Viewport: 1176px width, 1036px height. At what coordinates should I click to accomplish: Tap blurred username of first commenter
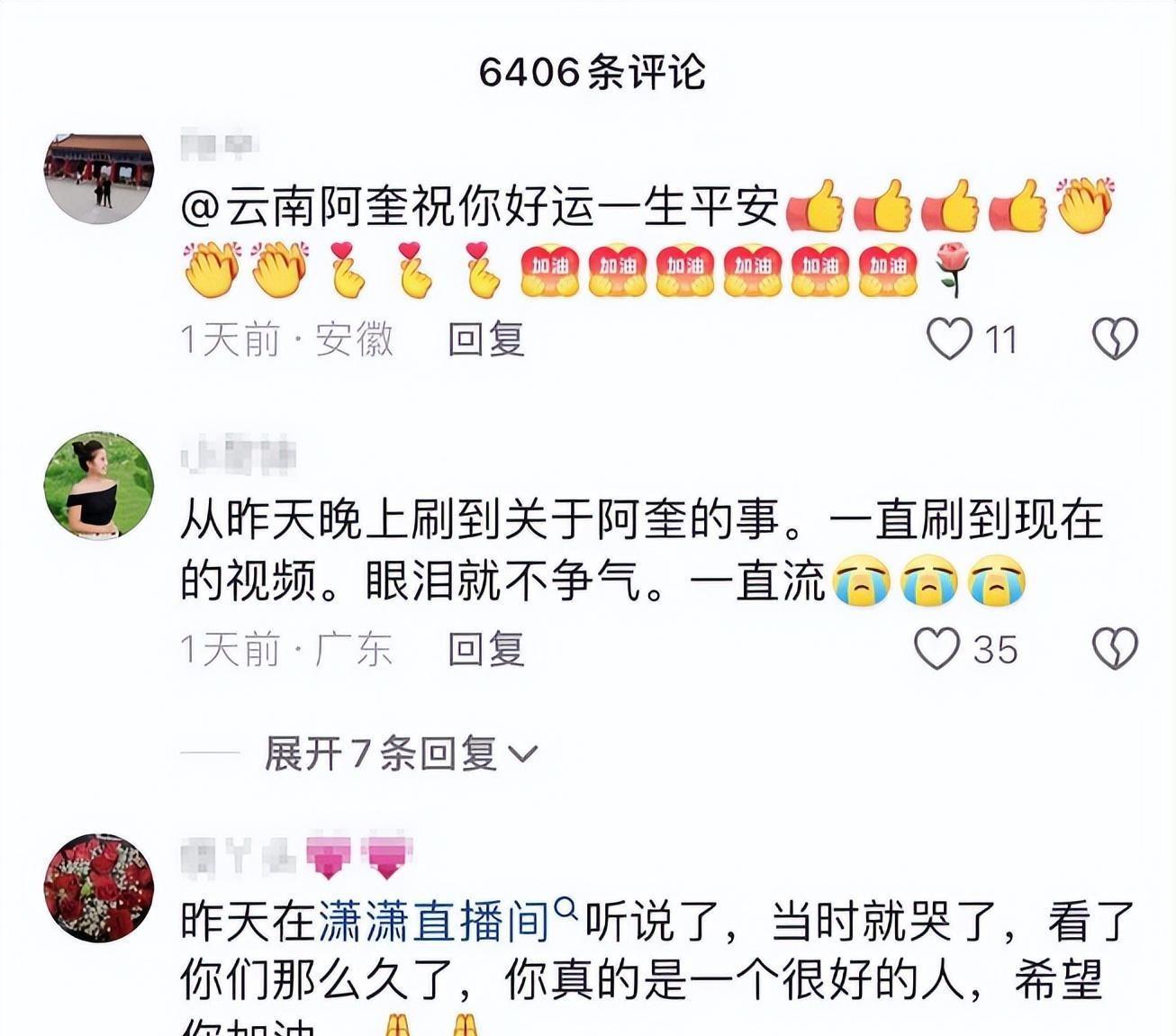[x=219, y=146]
